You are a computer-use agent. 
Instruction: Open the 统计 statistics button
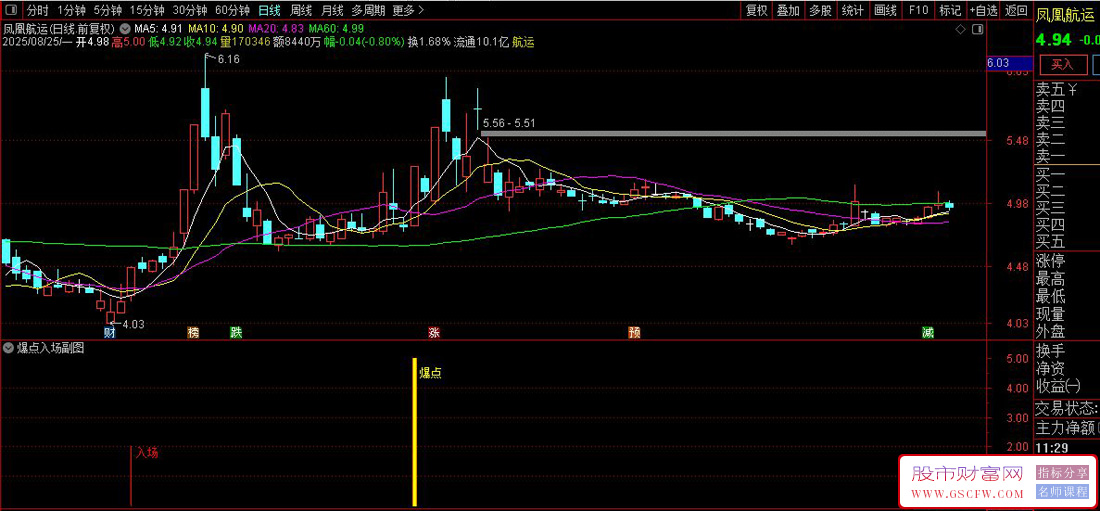click(852, 11)
